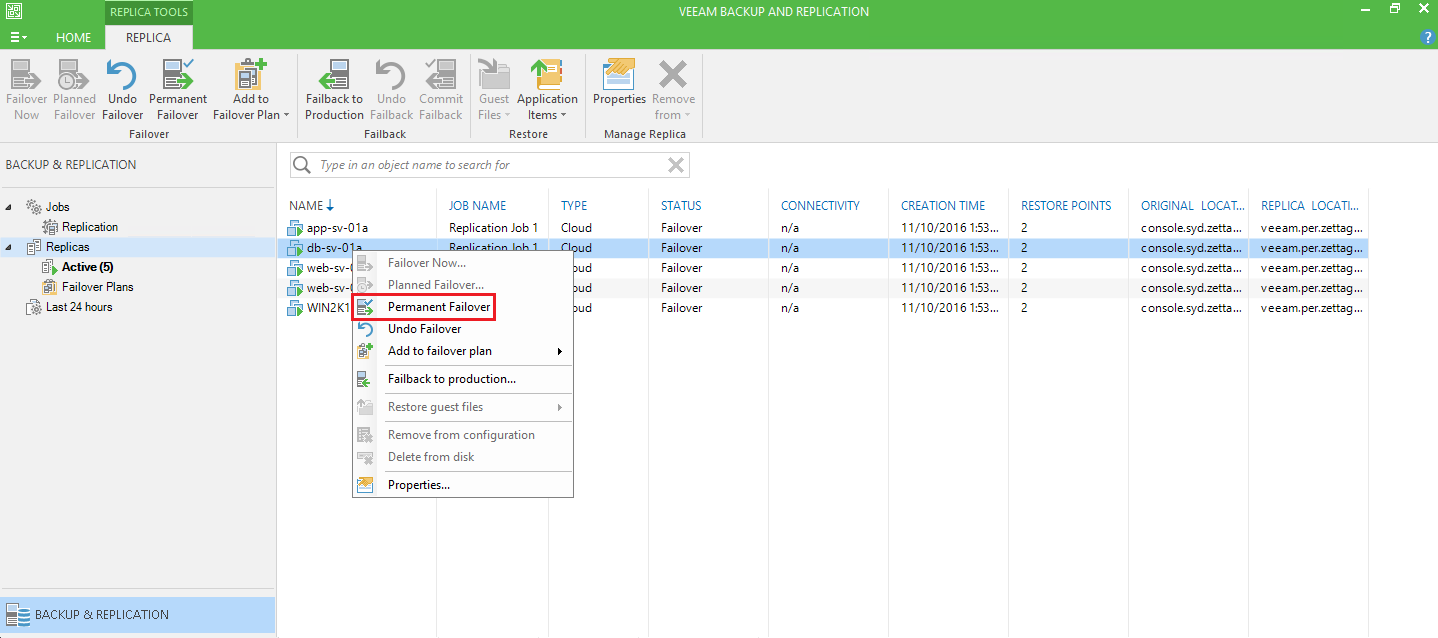Click the replica location cell for WIN2K1
This screenshot has width=1438, height=638.
(1311, 308)
